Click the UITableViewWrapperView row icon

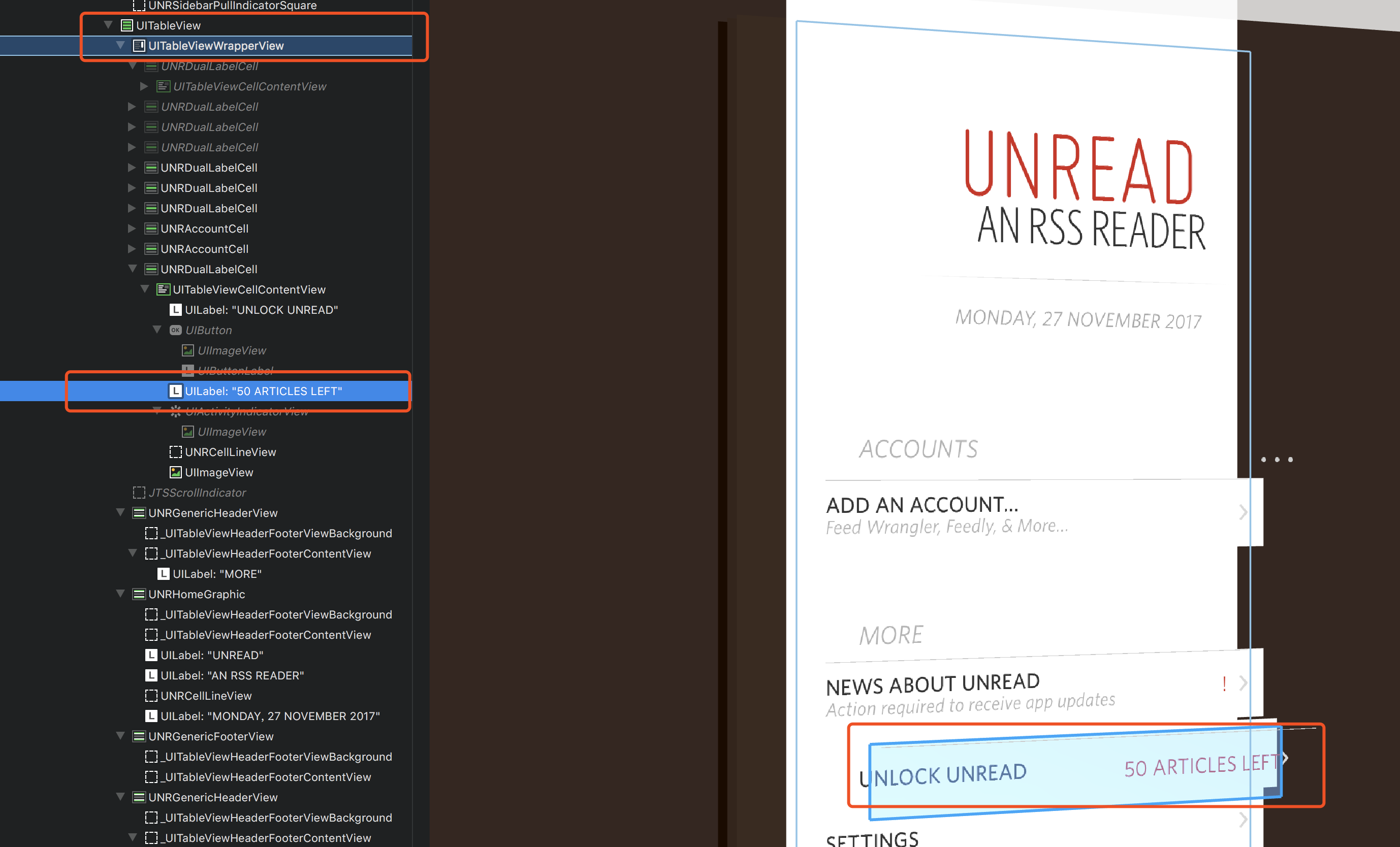point(139,45)
